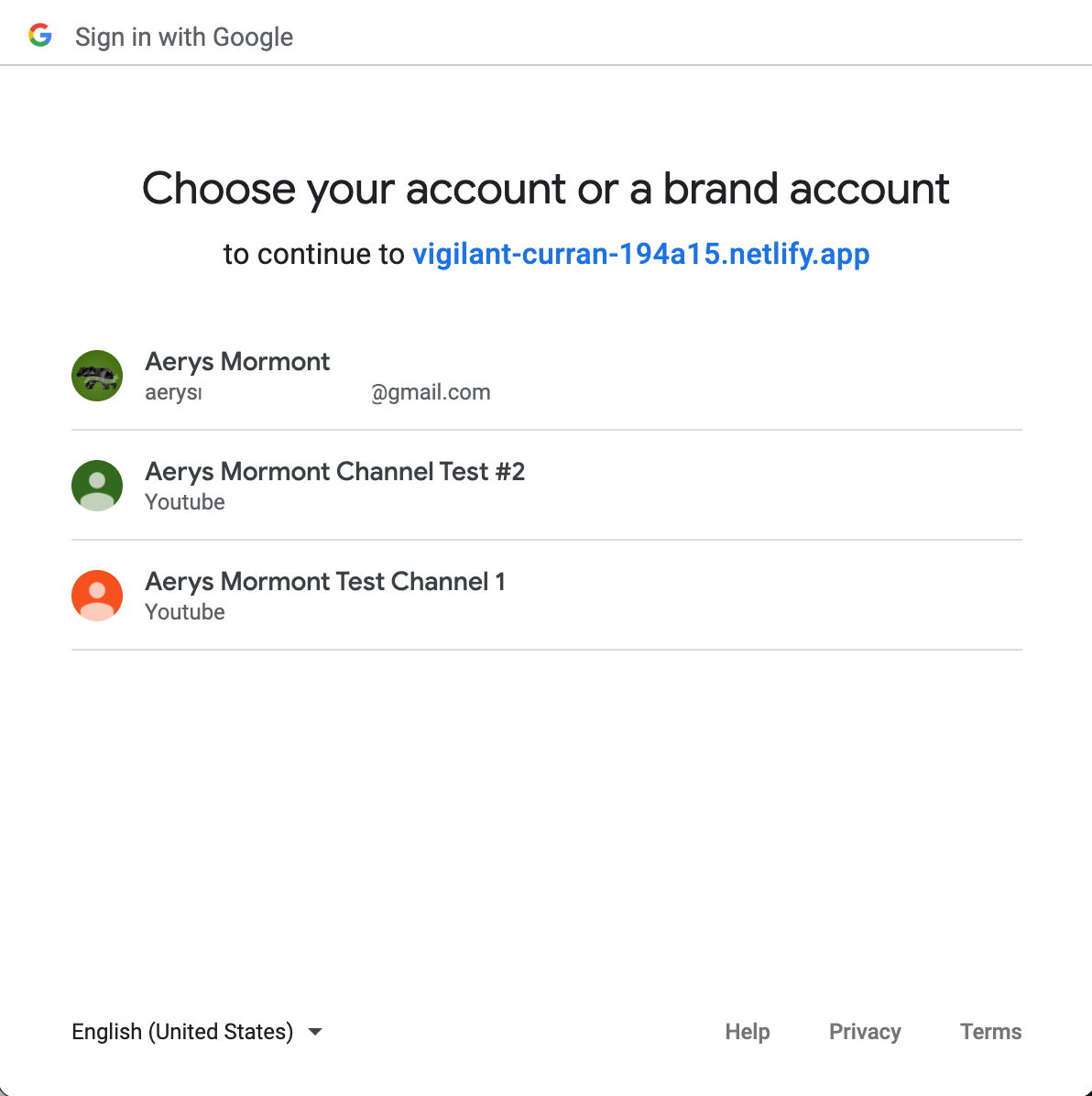Click the Youtube label under Channel Test #2

tap(185, 502)
